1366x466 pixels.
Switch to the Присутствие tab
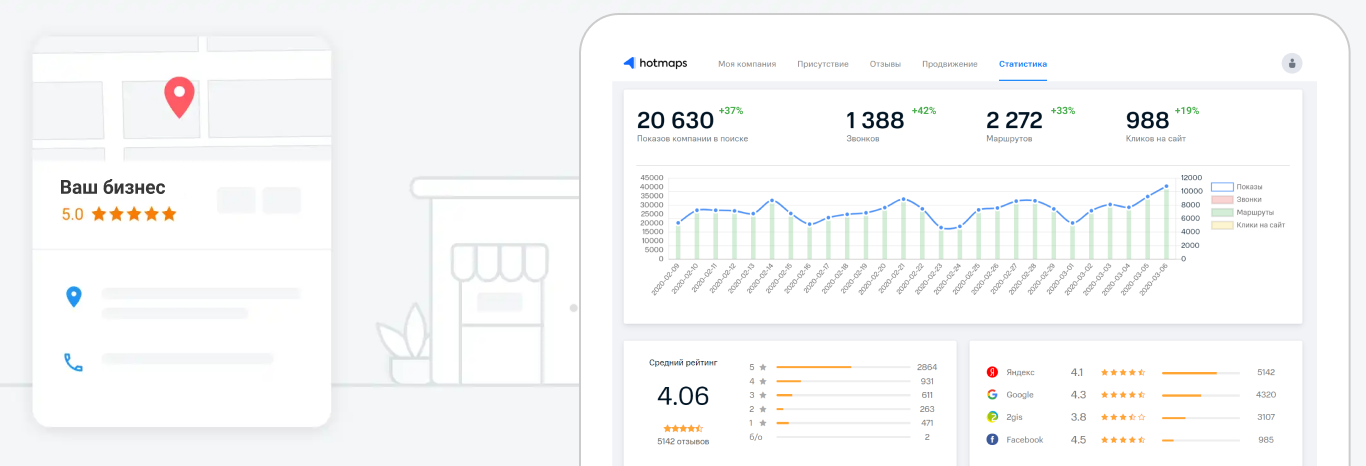(823, 64)
